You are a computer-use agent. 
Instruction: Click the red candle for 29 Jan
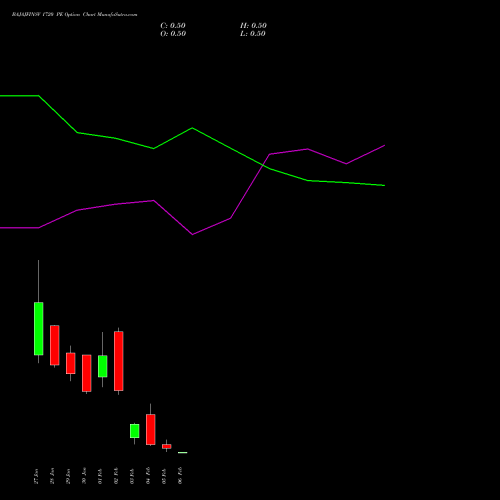click(71, 363)
